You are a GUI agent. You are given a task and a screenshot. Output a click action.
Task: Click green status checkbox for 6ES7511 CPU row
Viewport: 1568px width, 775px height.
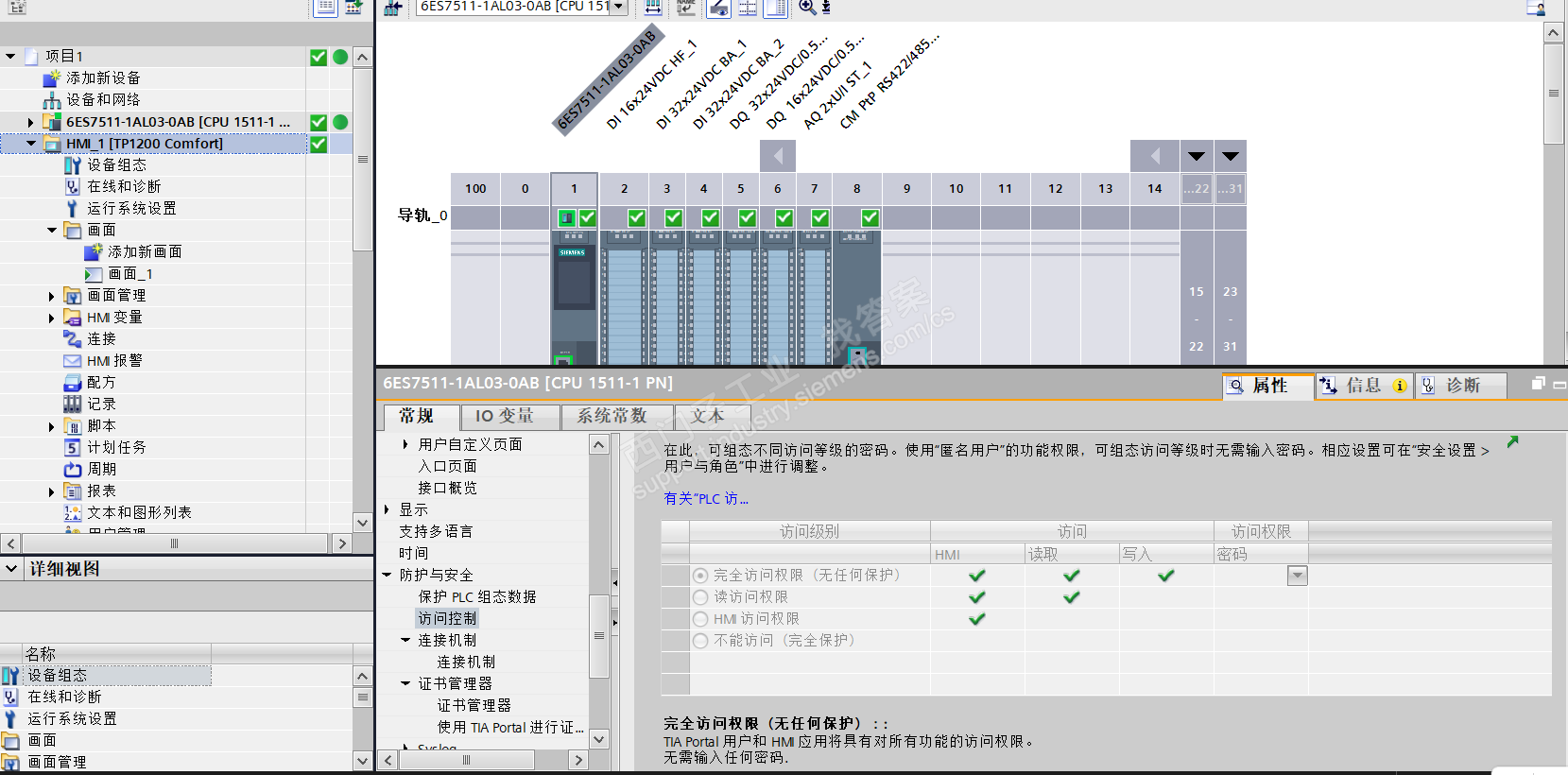click(319, 122)
